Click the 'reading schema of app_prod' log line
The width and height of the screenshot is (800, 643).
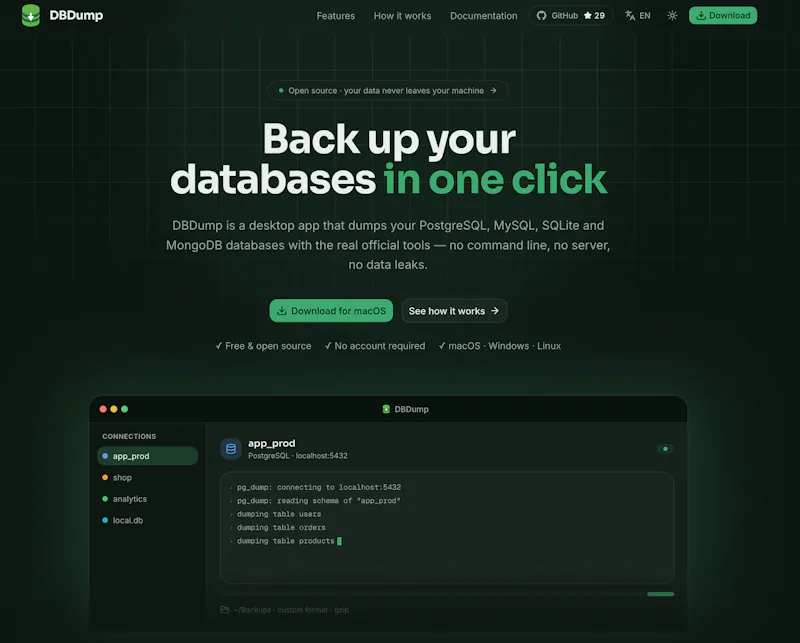pos(318,501)
